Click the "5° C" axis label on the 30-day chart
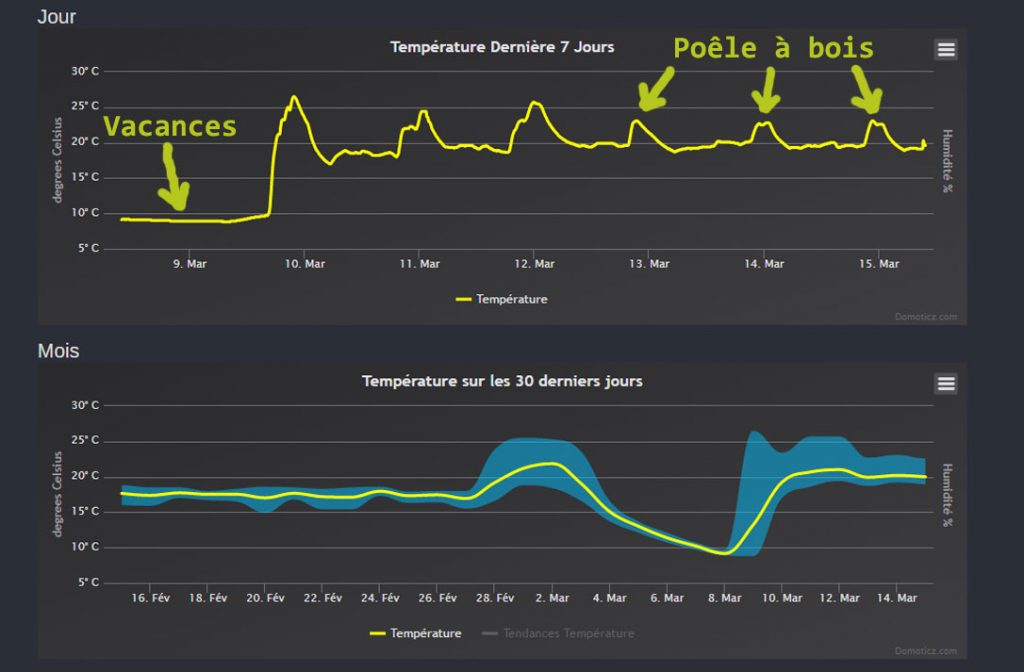The image size is (1024, 672). 89,582
